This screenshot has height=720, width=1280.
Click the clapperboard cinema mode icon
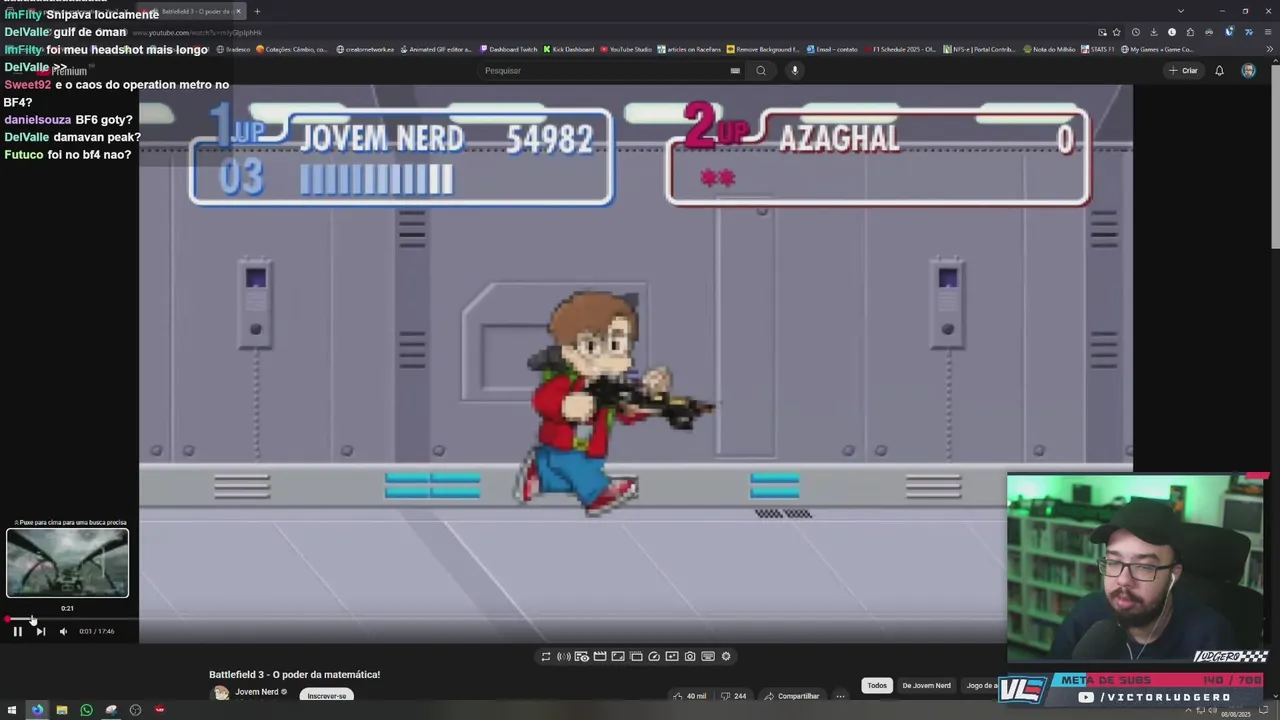click(600, 657)
